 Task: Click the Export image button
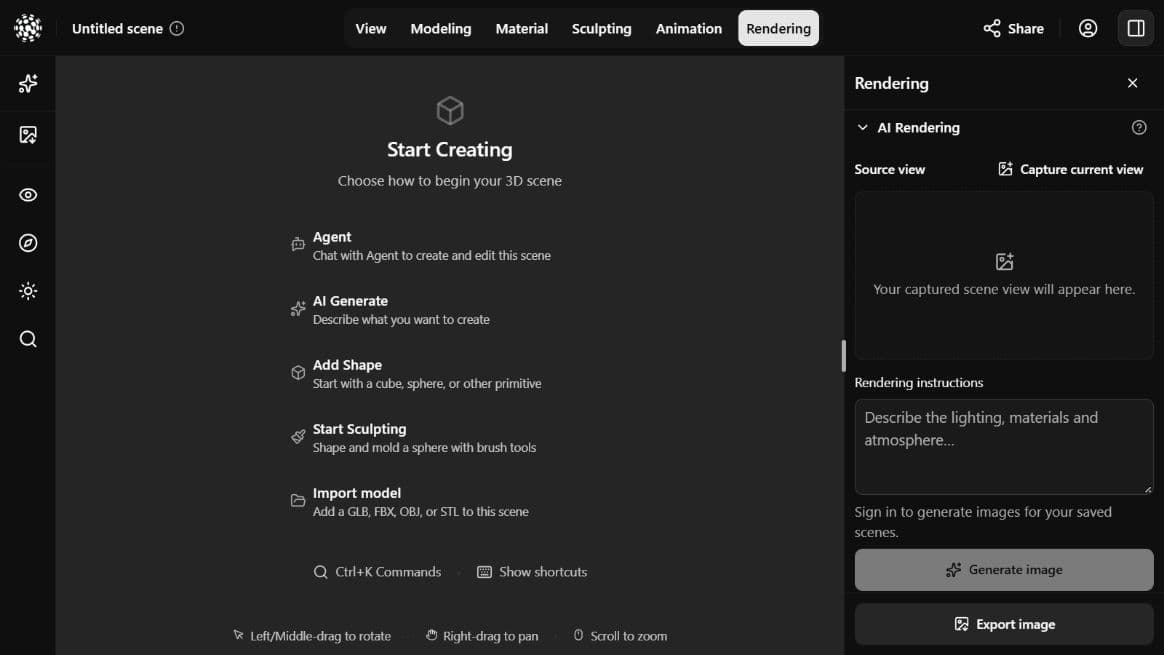[x=1004, y=625]
